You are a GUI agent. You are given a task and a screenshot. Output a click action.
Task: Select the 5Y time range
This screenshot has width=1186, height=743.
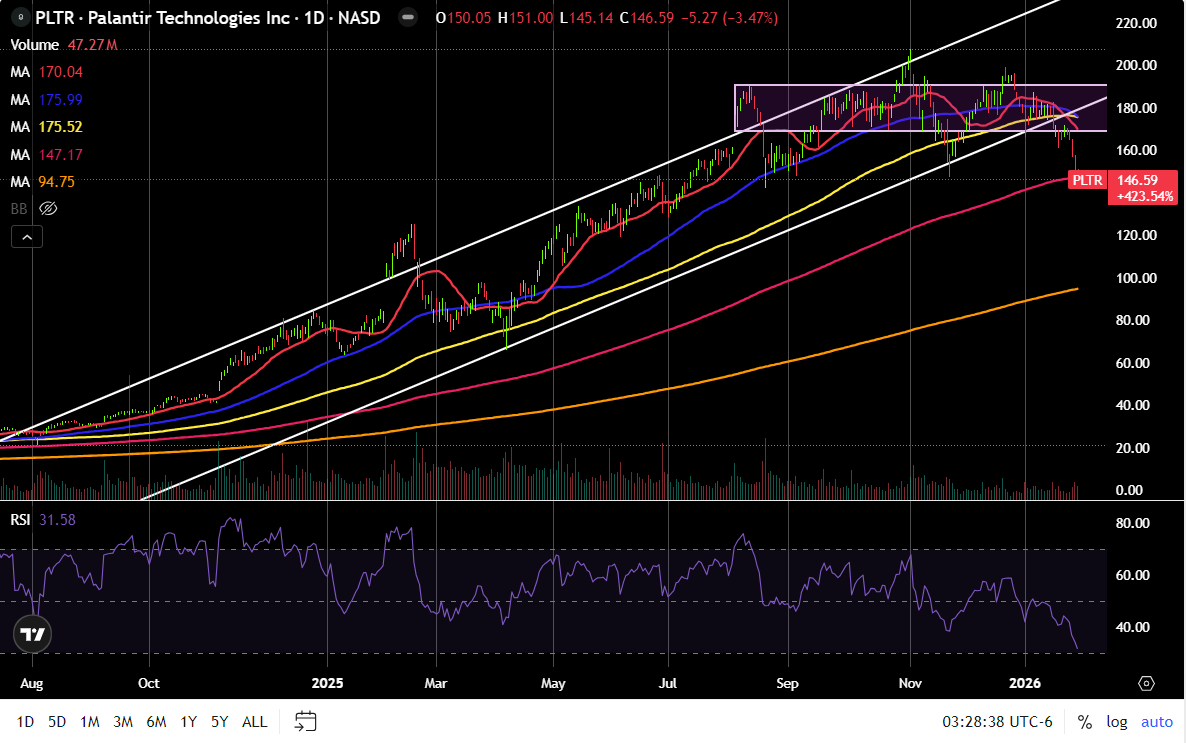pyautogui.click(x=219, y=722)
